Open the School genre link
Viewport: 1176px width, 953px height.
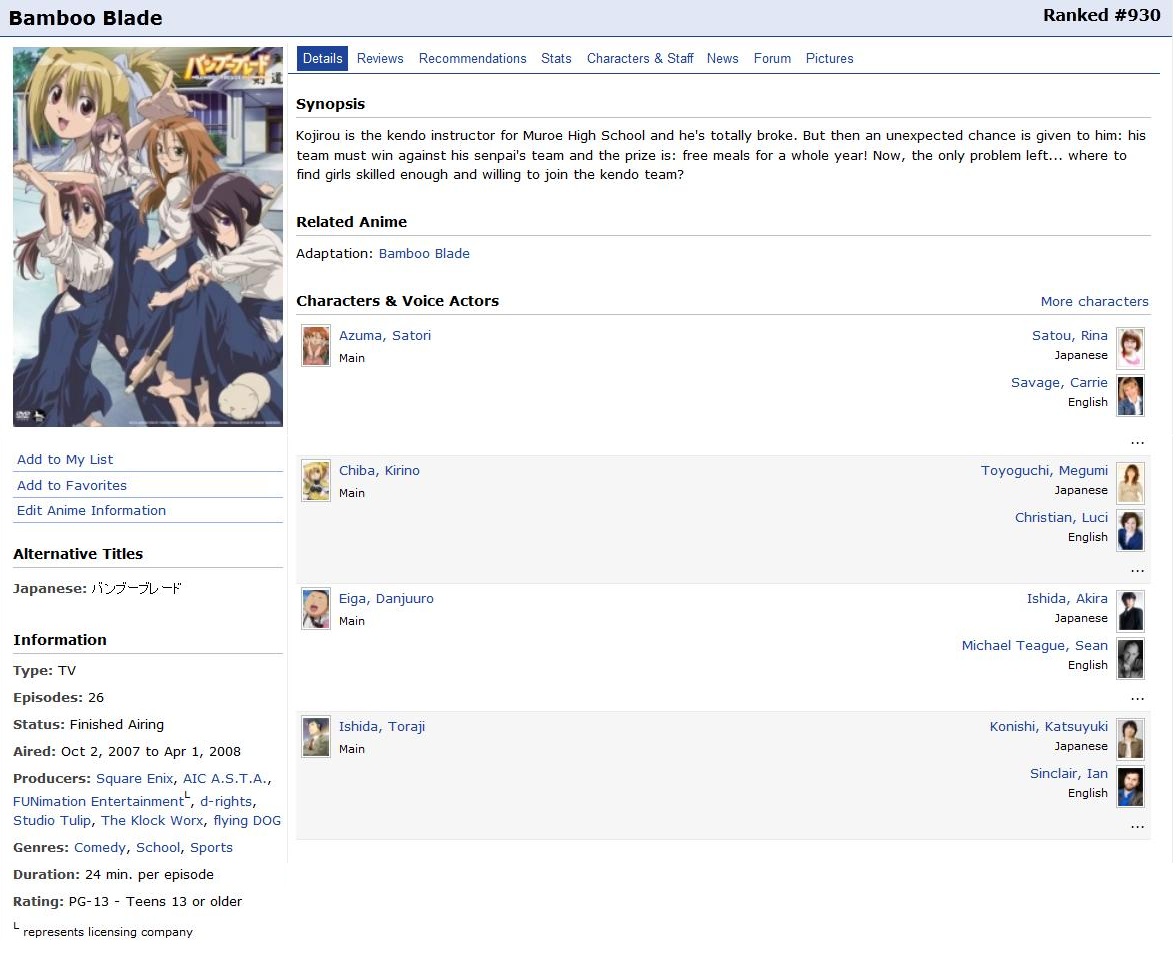coord(158,847)
